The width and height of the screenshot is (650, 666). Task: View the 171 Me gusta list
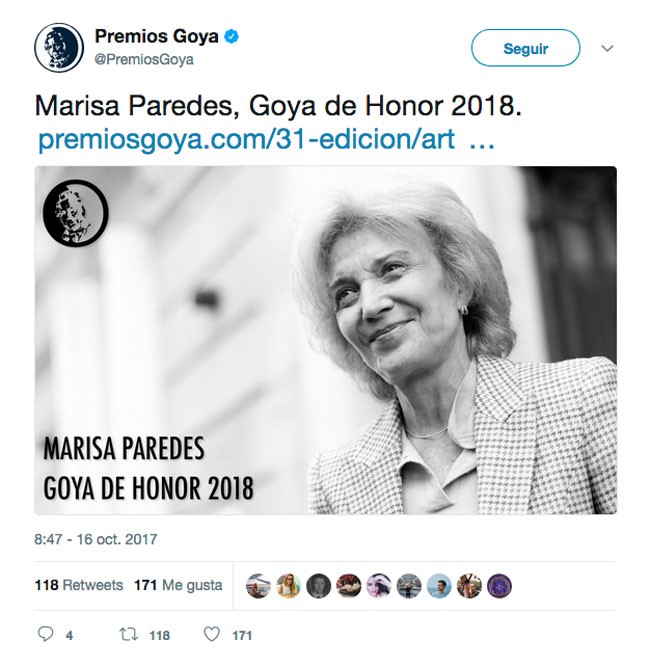coord(178,585)
